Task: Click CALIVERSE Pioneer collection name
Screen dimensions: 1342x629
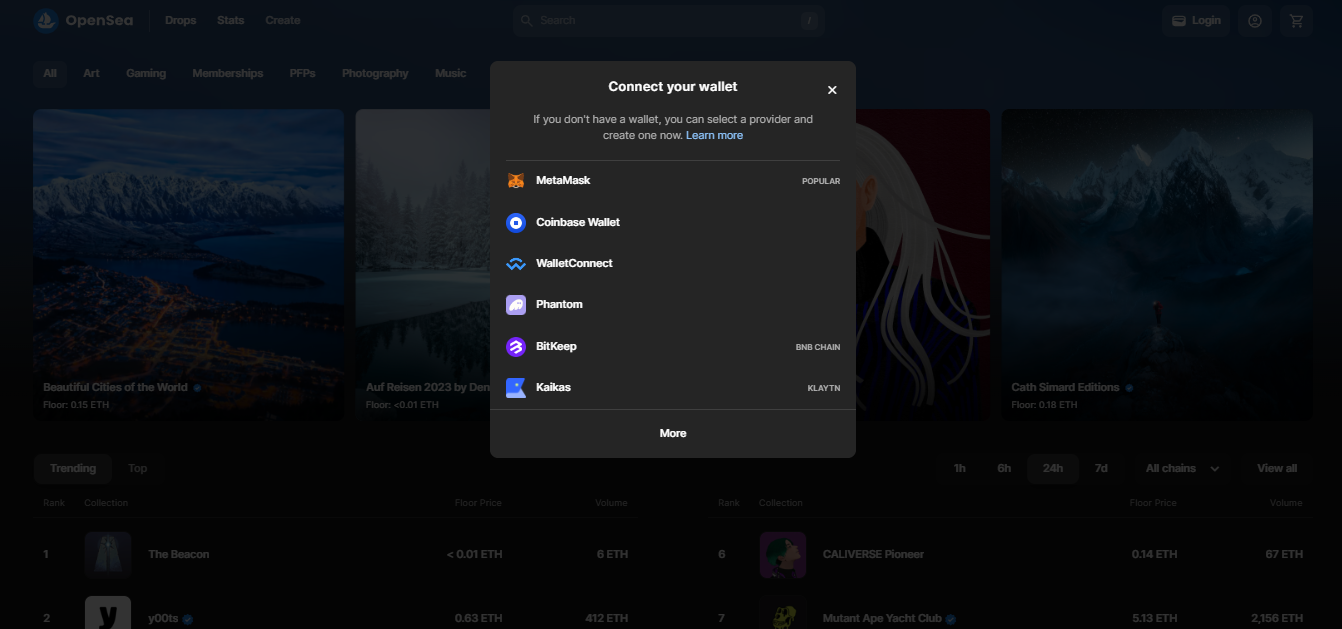Action: tap(873, 554)
